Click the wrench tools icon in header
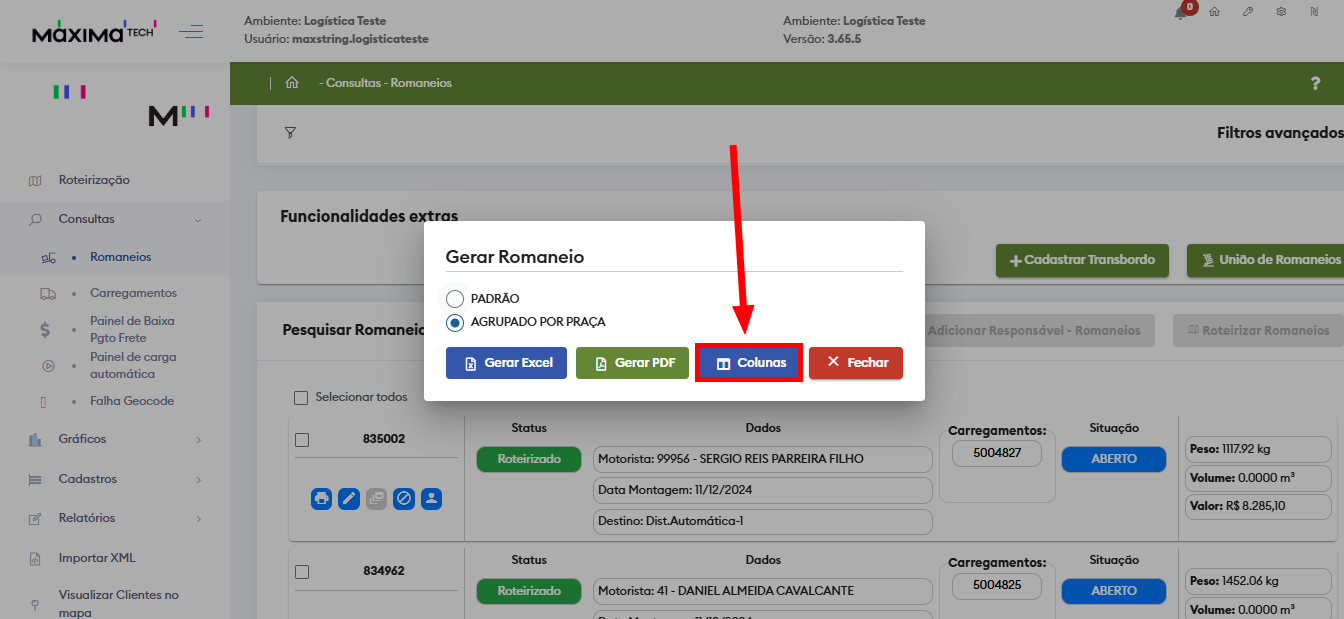Screen dimensions: 1344x619 click(x=1247, y=12)
